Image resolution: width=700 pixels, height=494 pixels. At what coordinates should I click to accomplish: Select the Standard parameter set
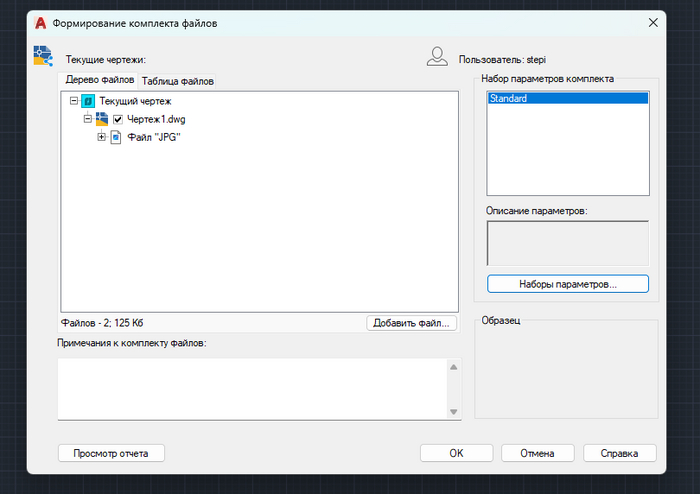[x=567, y=98]
